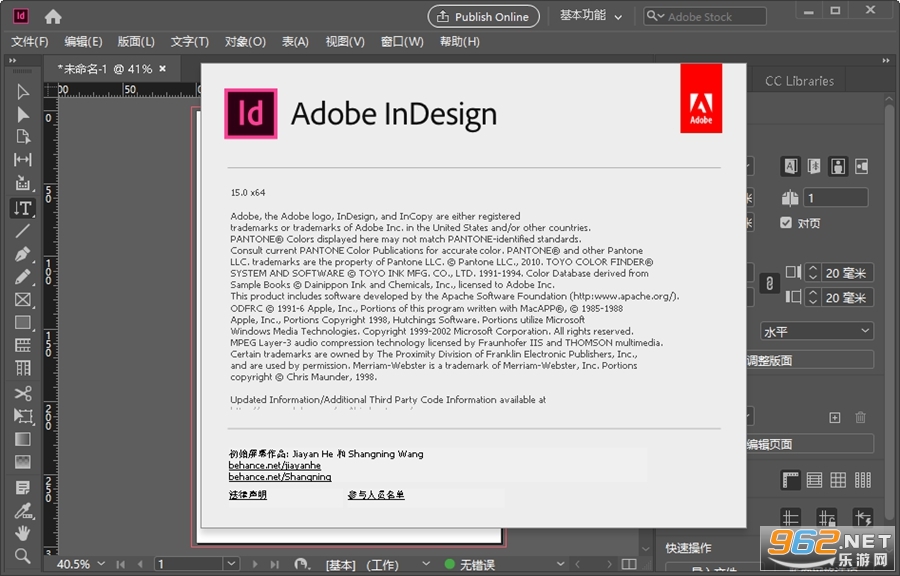The image size is (900, 576).
Task: Close the 未命名-1 document tab
Action: [162, 69]
